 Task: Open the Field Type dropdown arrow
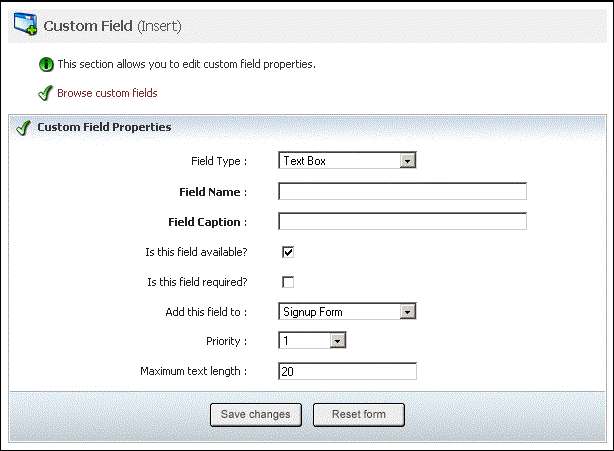point(407,161)
